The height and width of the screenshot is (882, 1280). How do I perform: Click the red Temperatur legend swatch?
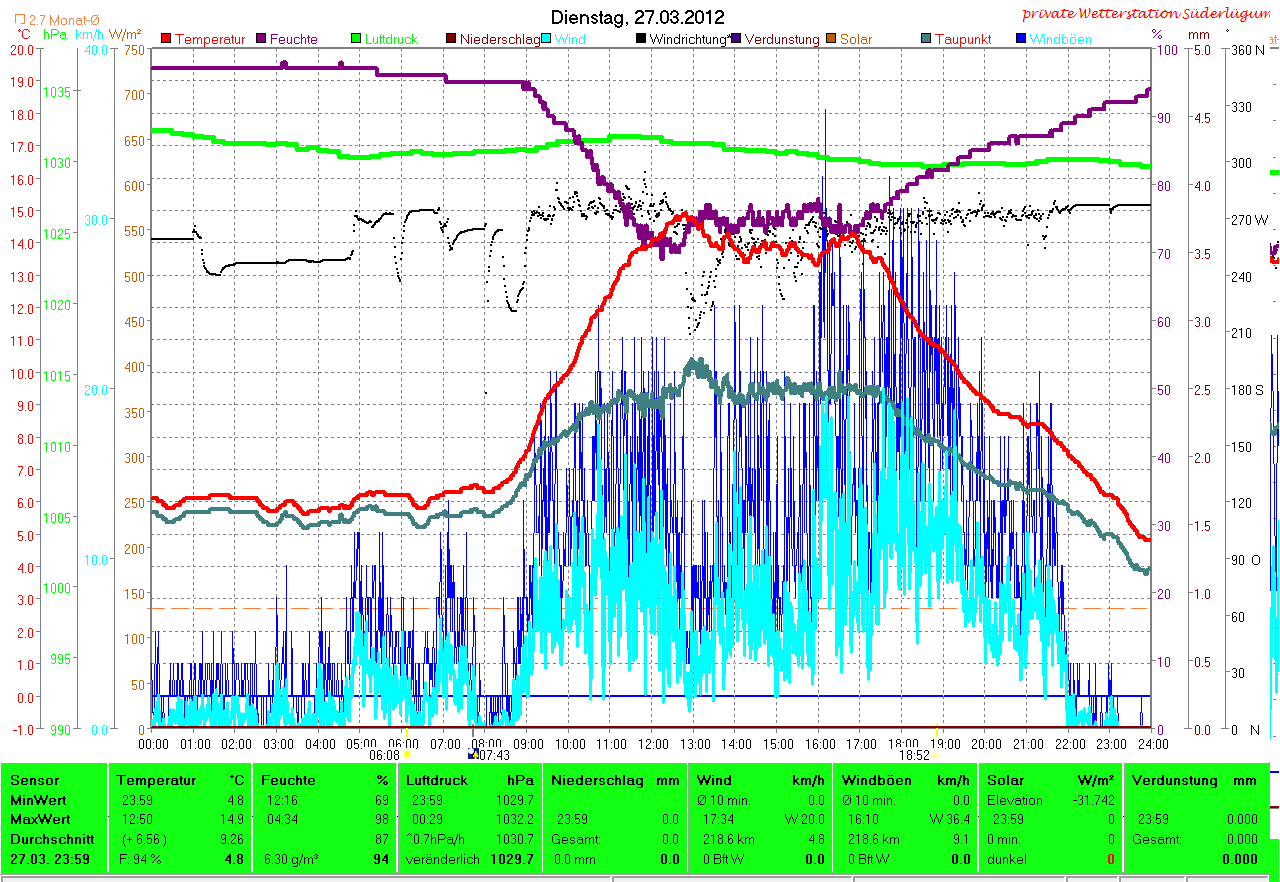click(x=166, y=39)
